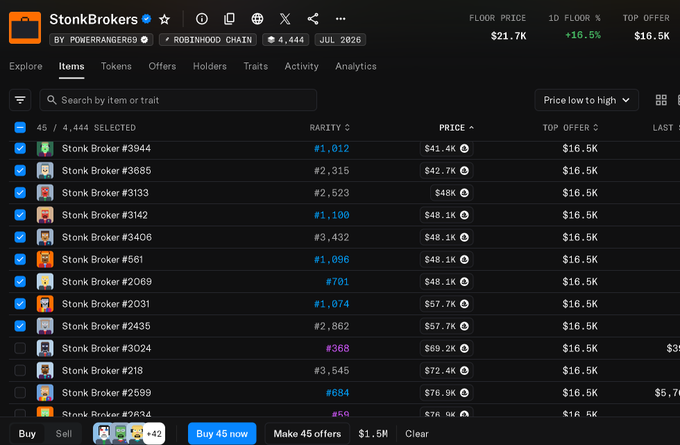Sort by the PRICE column header
The height and width of the screenshot is (445, 680).
(456, 128)
